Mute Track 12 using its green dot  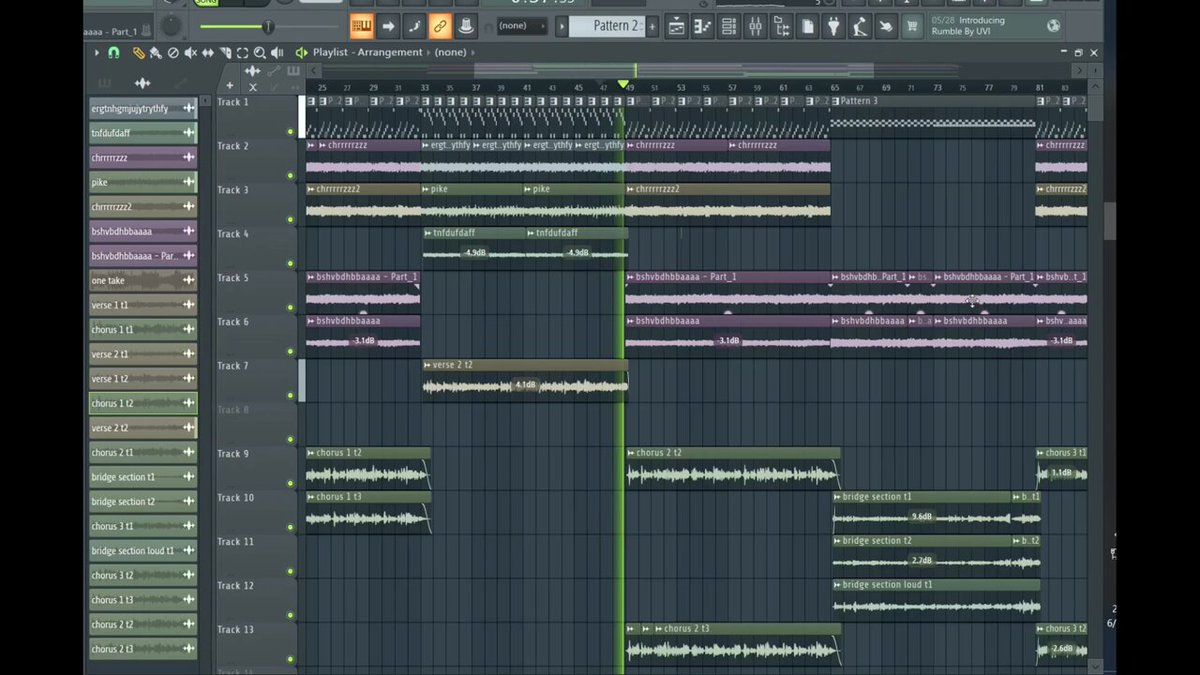tap(290, 615)
